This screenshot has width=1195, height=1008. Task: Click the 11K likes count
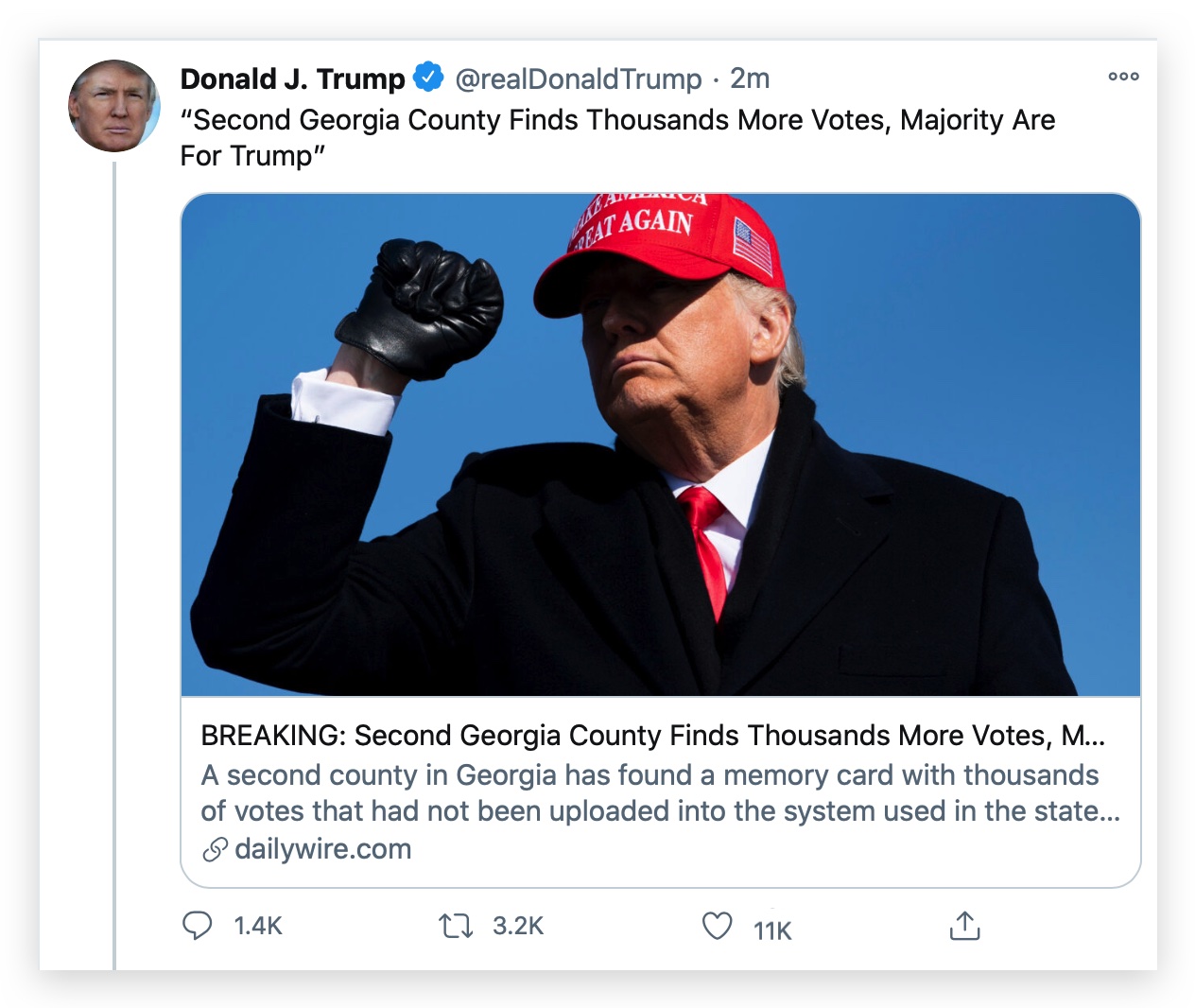click(x=772, y=930)
